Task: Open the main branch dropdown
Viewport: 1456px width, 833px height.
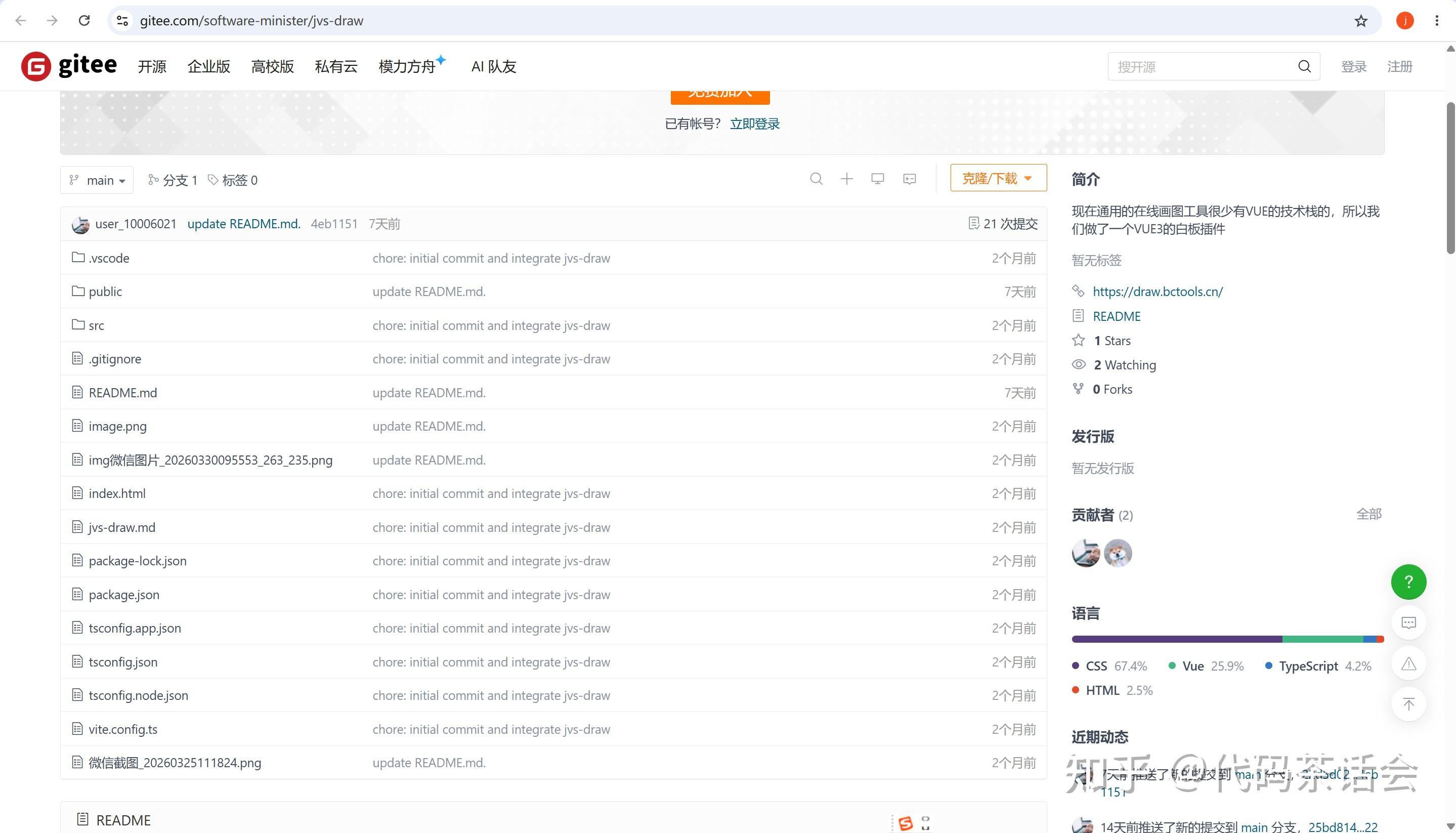Action: click(x=97, y=180)
